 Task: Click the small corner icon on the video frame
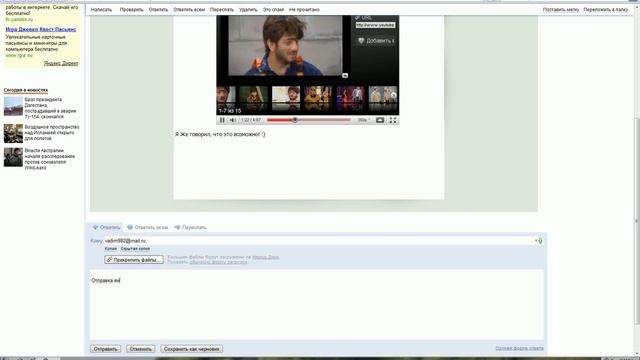pos(345,76)
